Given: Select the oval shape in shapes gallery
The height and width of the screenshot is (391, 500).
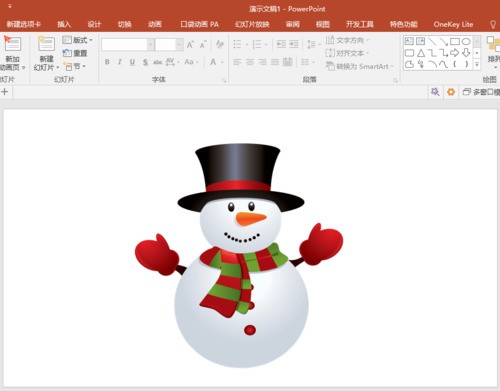Looking at the screenshot, I should coord(466,41).
